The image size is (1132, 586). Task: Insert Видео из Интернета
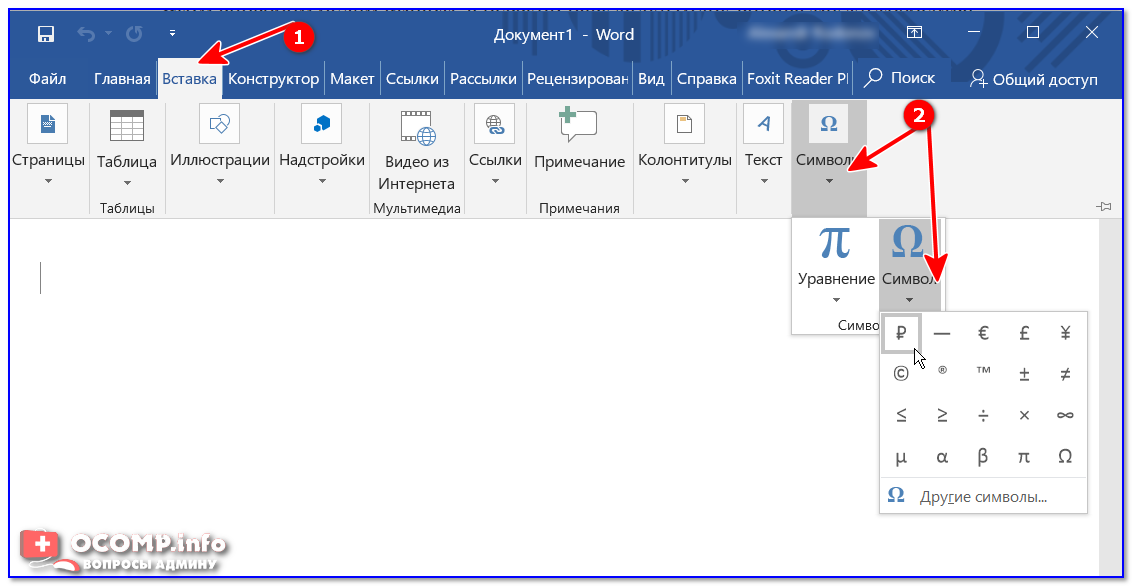click(x=419, y=152)
